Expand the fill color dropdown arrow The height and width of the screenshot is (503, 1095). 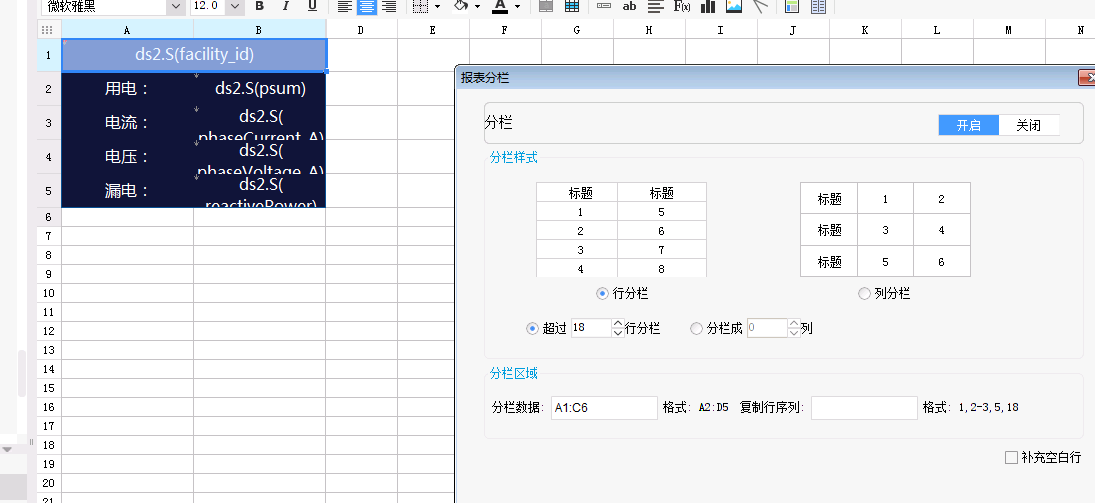point(478,6)
